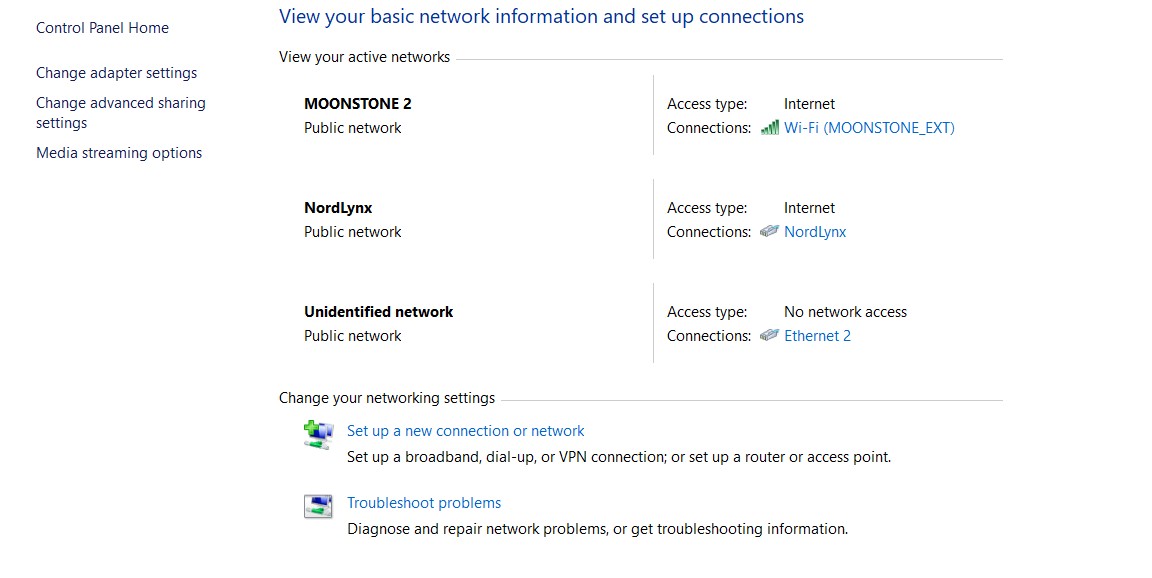The image size is (1152, 578).
Task: Click the "Diagnose and repair network problems" description
Action: 597,529
